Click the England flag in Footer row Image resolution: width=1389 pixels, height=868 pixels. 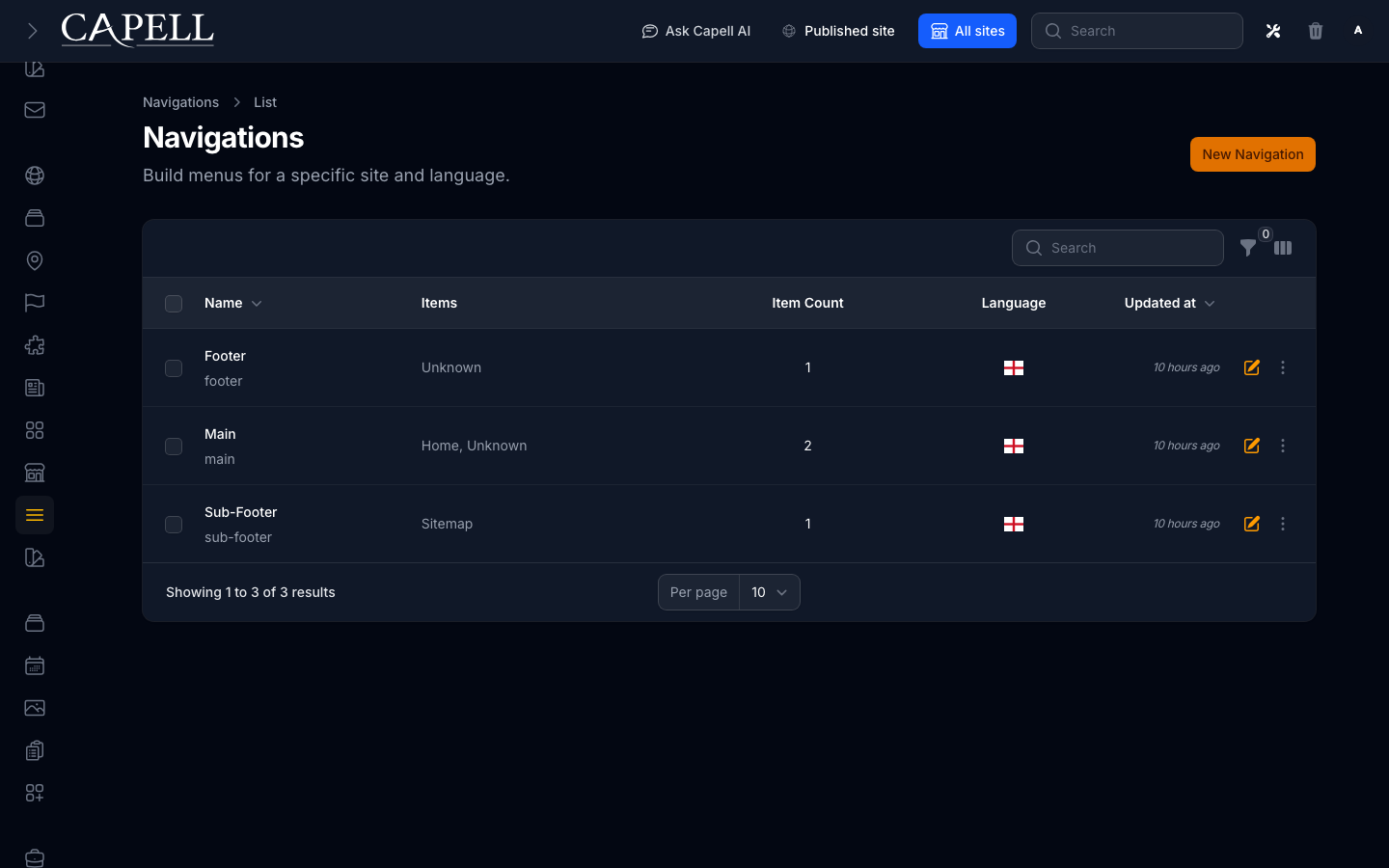(1014, 367)
